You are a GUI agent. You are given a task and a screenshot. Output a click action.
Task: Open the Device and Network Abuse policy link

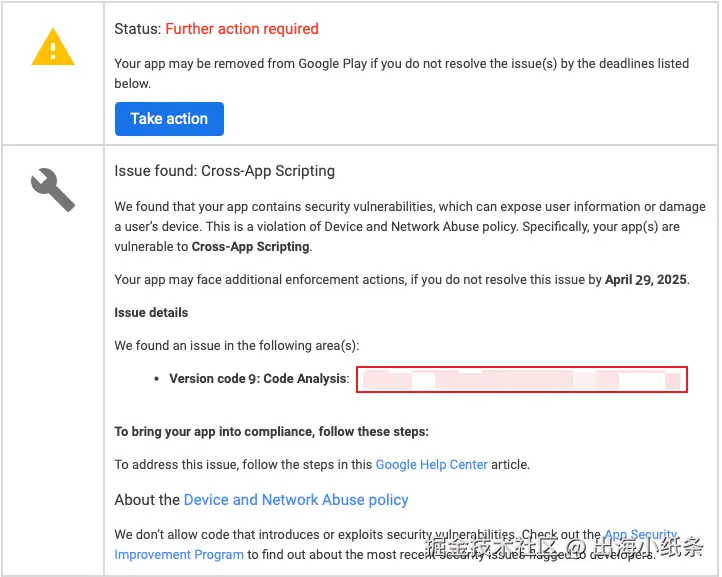pyautogui.click(x=296, y=499)
